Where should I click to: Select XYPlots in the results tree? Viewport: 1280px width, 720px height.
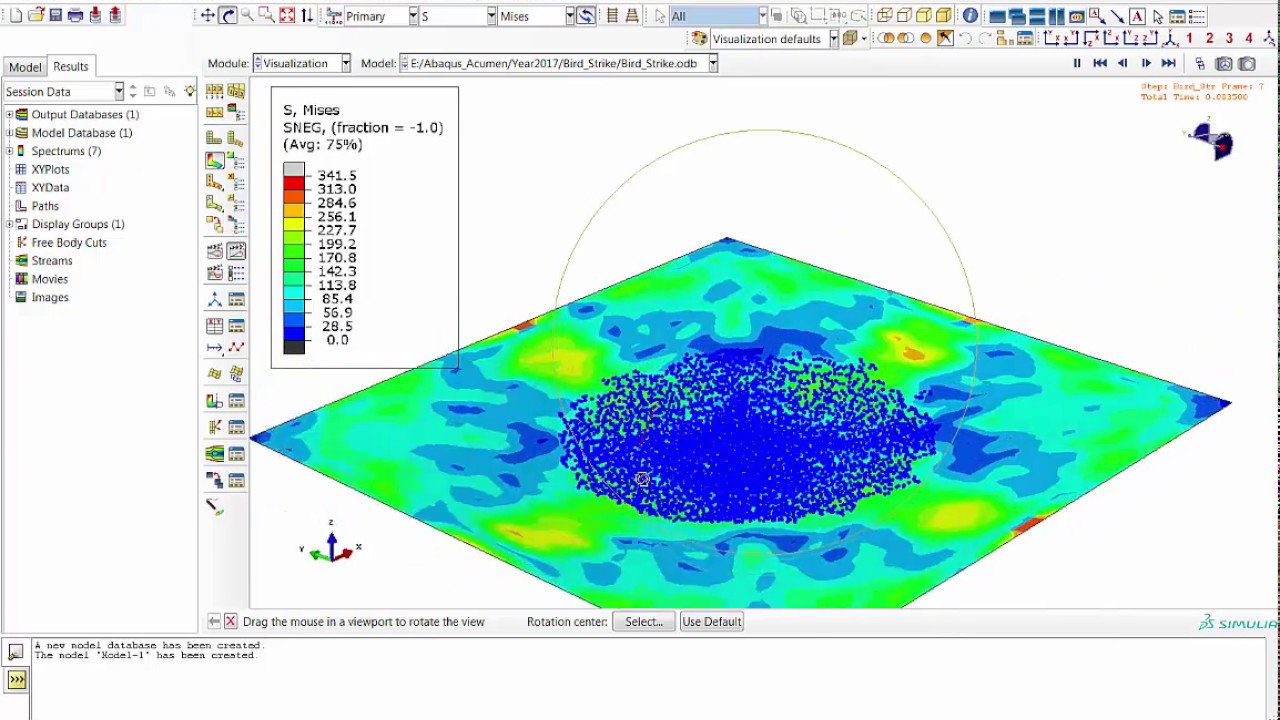[50, 170]
